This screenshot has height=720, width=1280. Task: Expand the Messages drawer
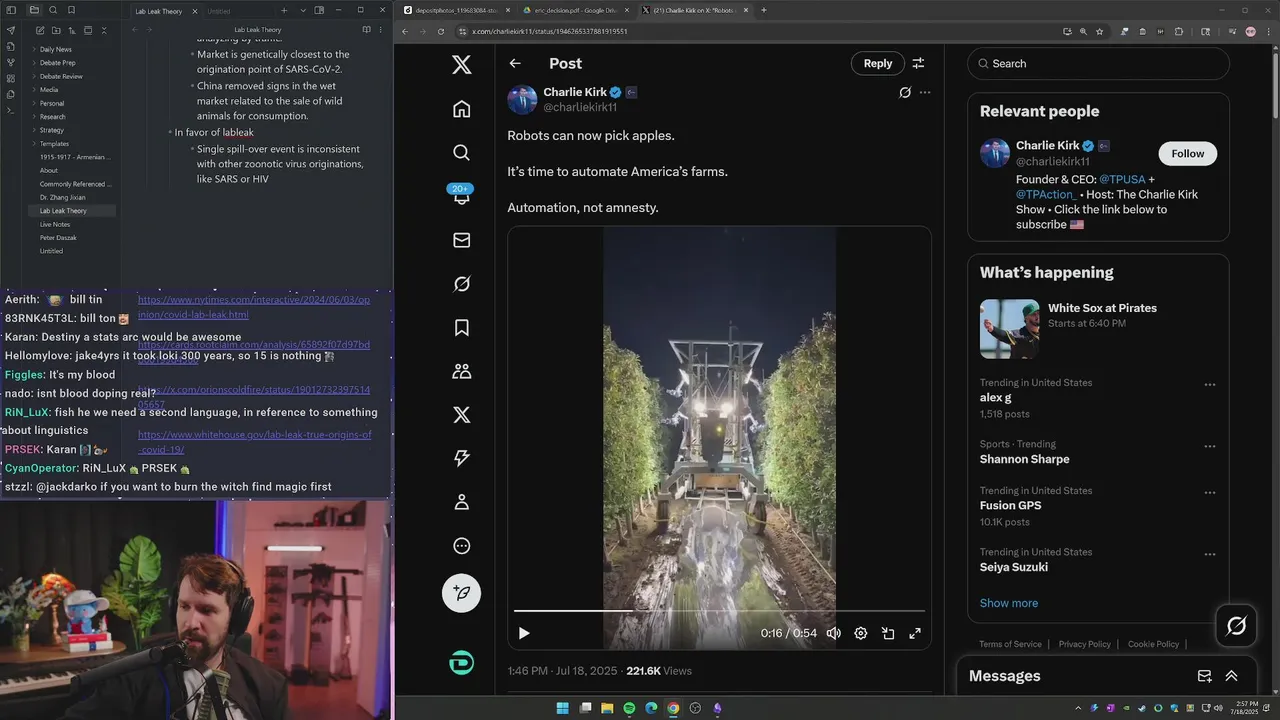[1232, 676]
